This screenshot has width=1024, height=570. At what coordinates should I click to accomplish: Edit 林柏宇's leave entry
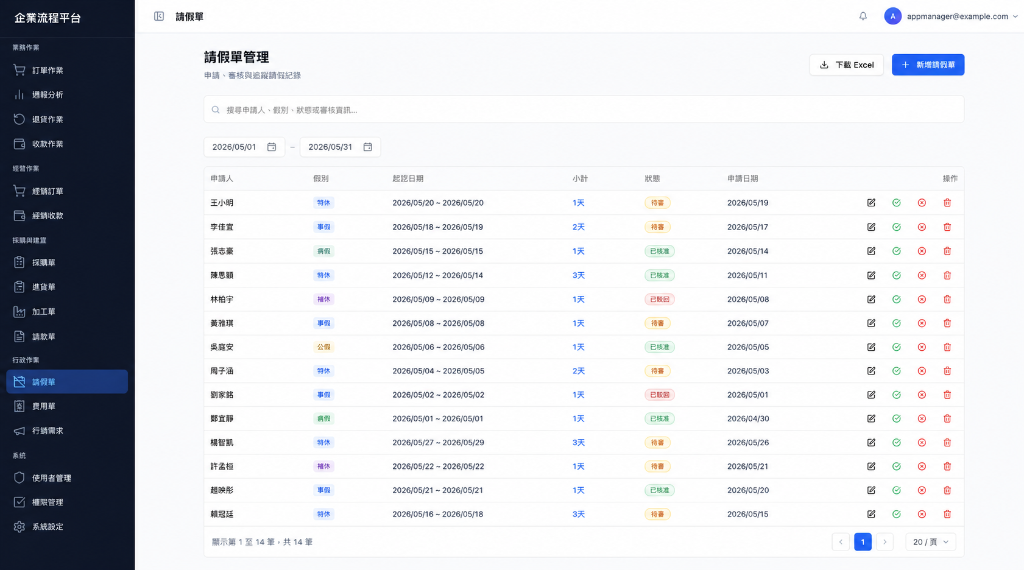click(x=871, y=299)
